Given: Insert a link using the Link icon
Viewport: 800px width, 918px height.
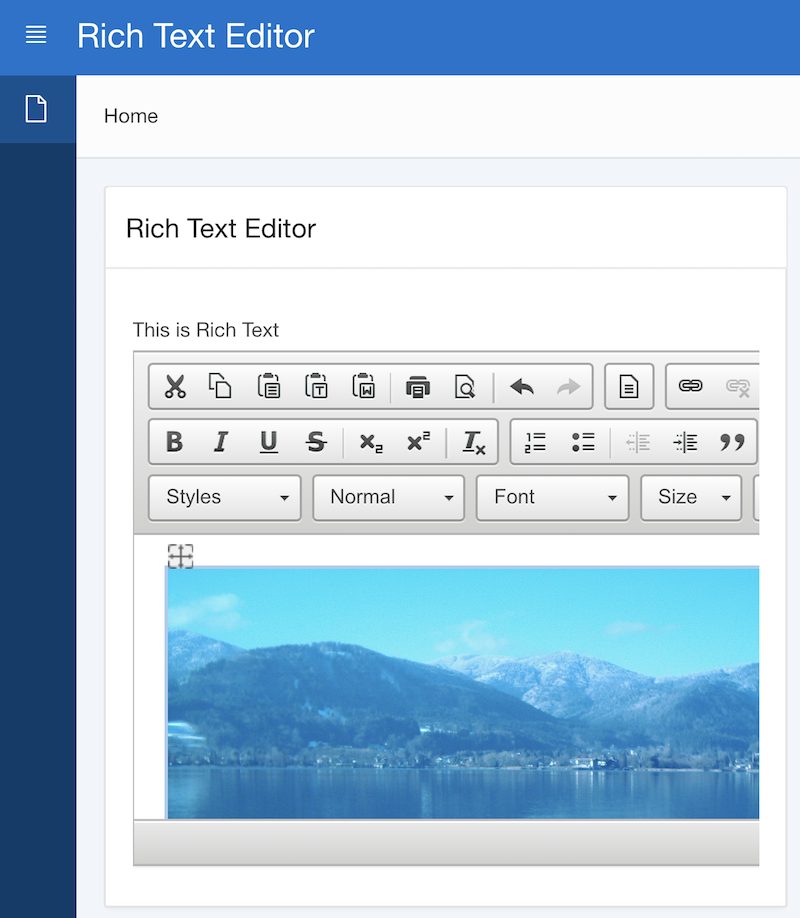Looking at the screenshot, I should 690,386.
